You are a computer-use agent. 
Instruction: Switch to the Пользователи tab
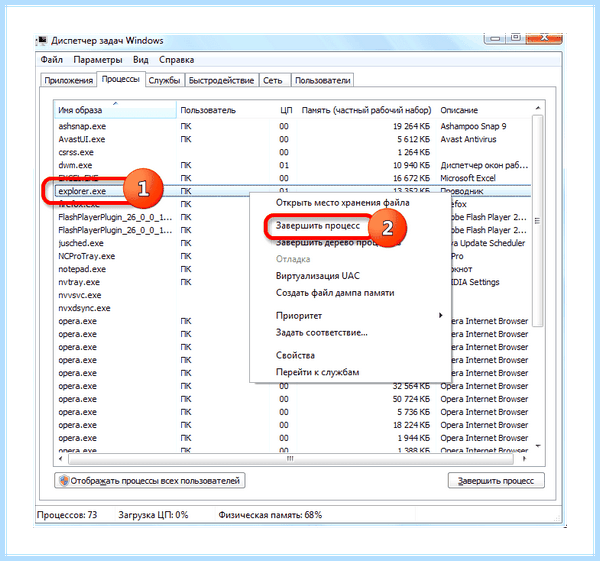(323, 80)
